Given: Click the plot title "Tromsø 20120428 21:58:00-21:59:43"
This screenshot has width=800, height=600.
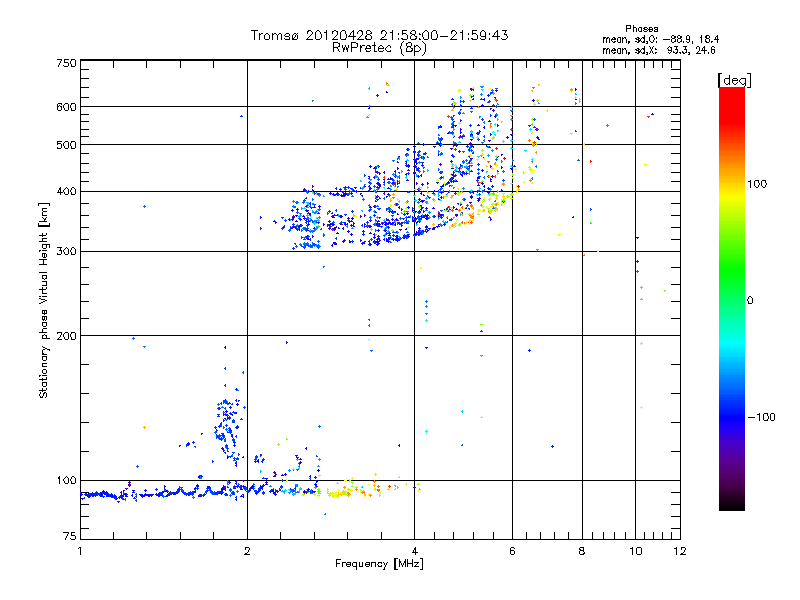Looking at the screenshot, I should [379, 35].
